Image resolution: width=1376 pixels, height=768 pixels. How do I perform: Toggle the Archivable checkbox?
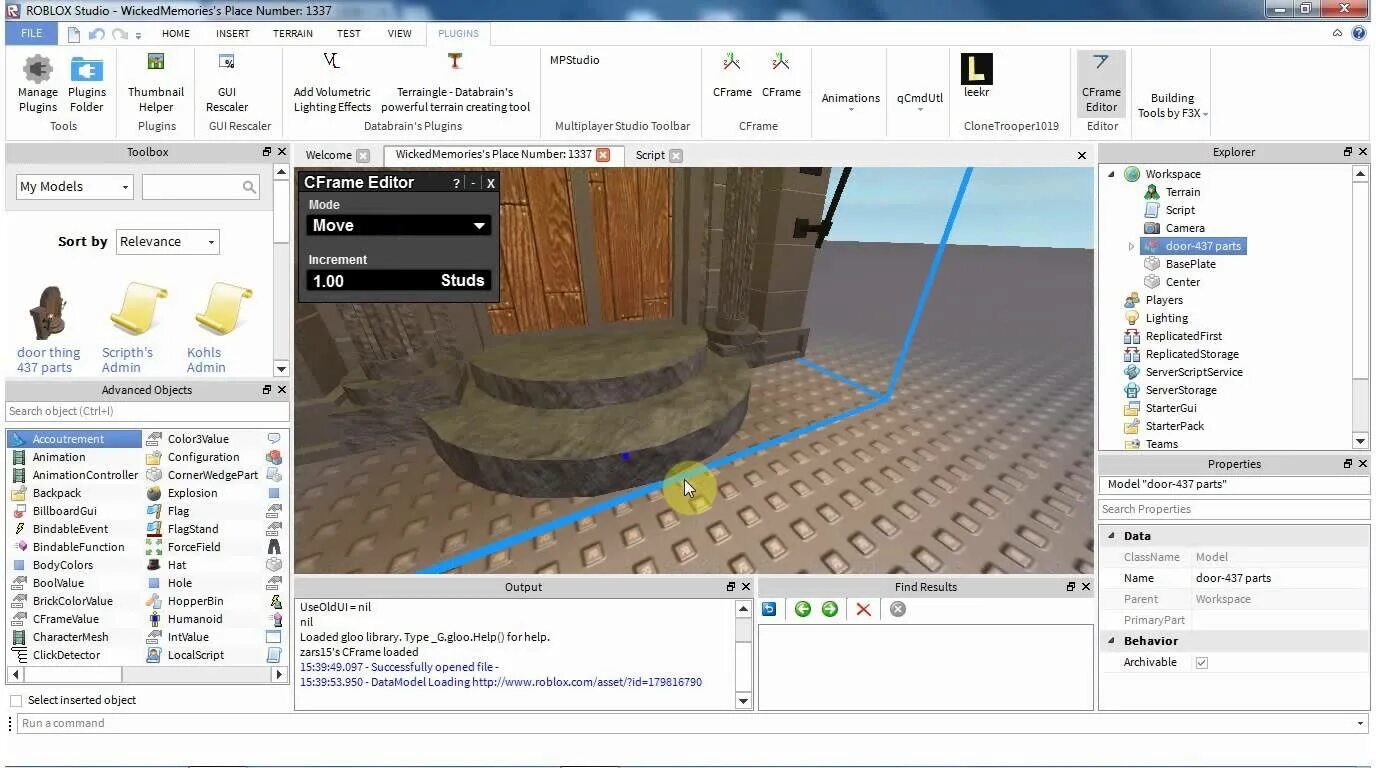(1202, 662)
